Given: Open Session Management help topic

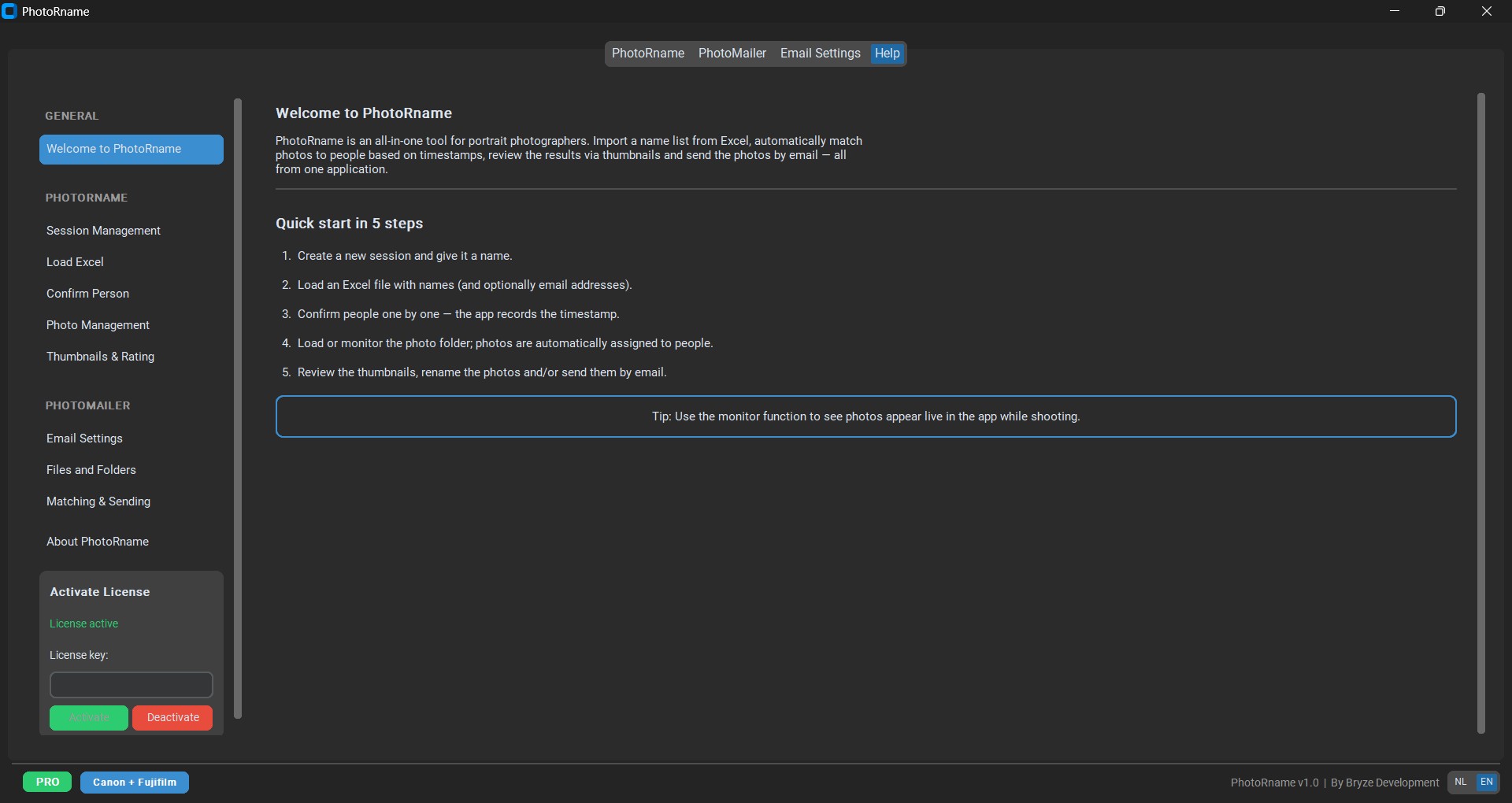Looking at the screenshot, I should tap(103, 231).
